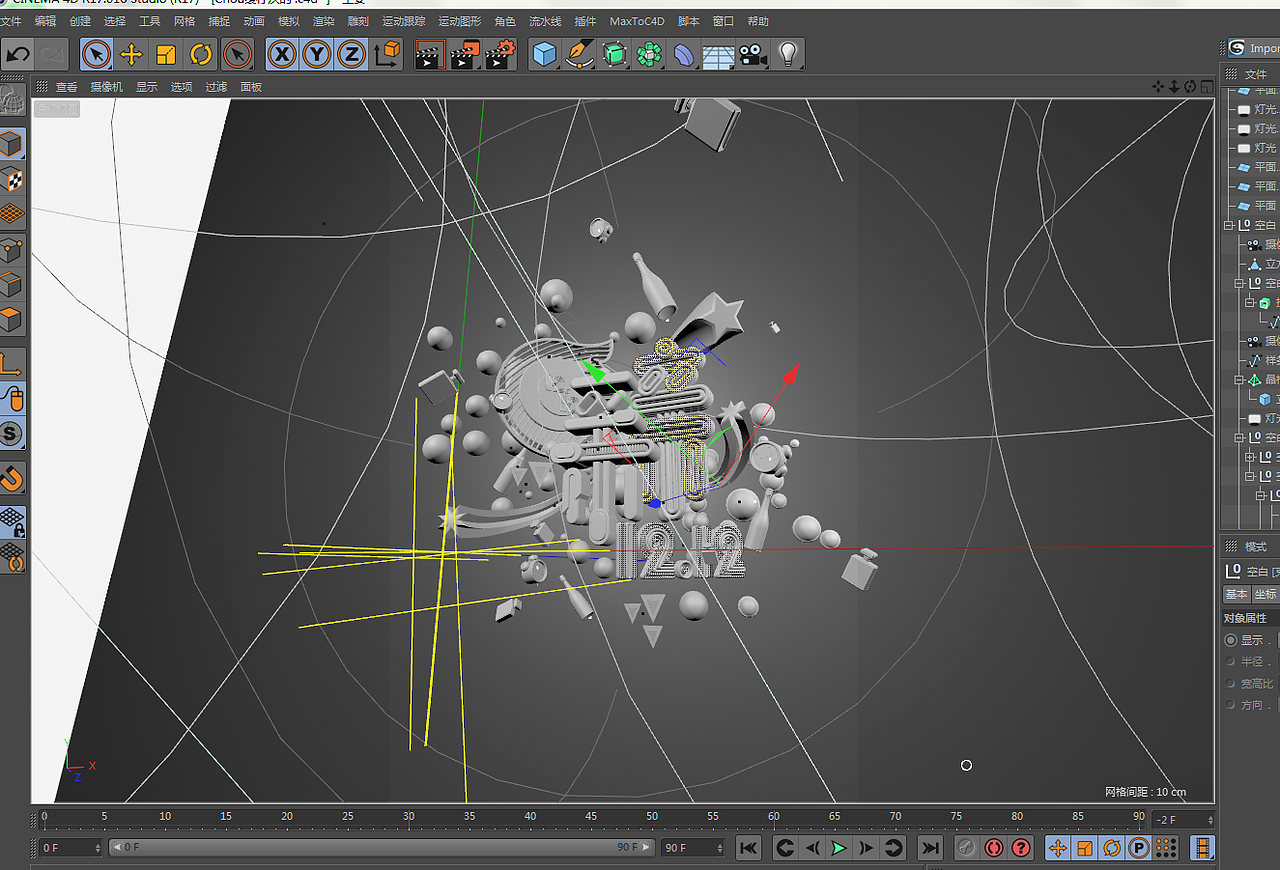The width and height of the screenshot is (1280, 870).
Task: Go to previous keyframe
Action: tap(785, 848)
